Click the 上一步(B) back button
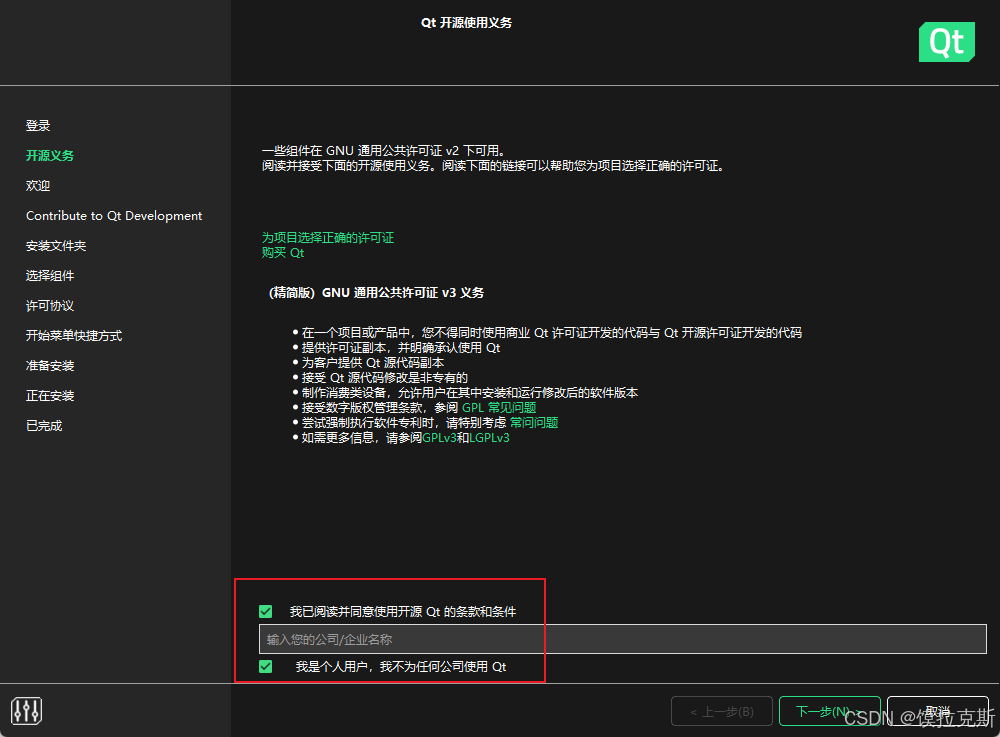The width and height of the screenshot is (1000, 737). 722,711
